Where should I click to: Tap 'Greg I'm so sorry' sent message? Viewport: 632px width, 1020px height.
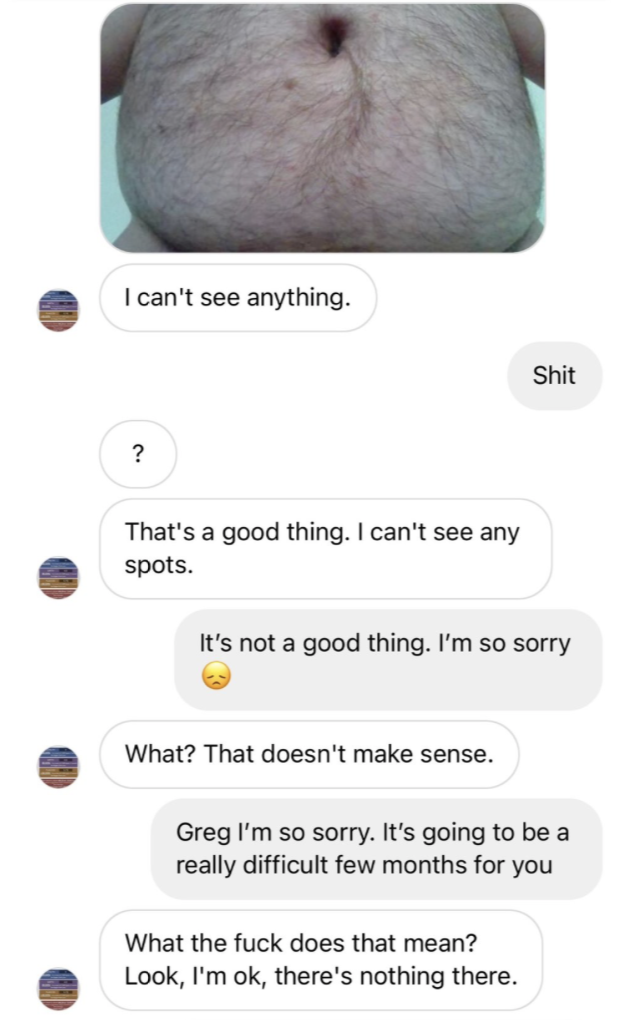[x=376, y=849]
